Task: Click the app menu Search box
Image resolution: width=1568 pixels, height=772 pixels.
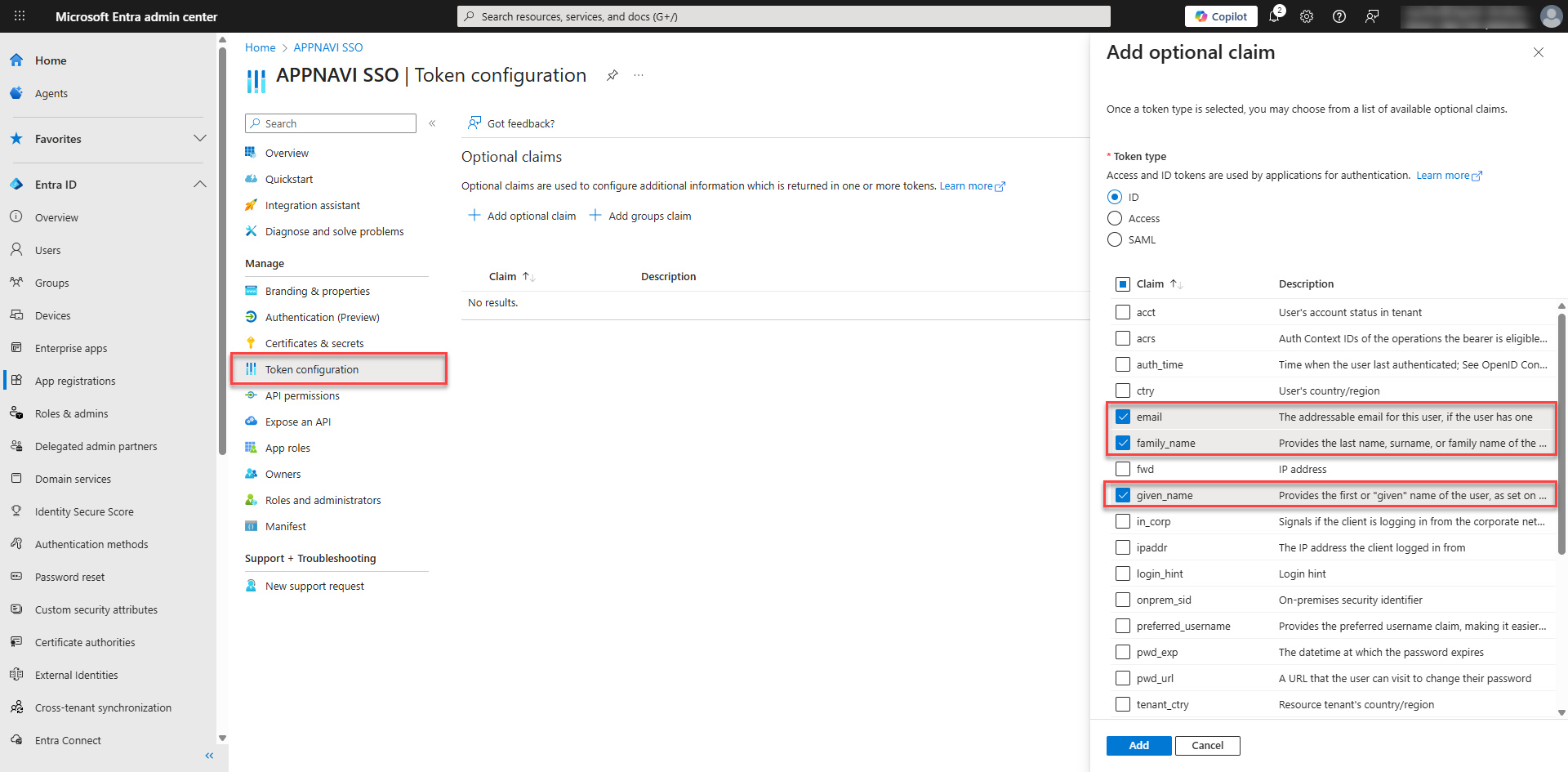Action: (x=331, y=123)
